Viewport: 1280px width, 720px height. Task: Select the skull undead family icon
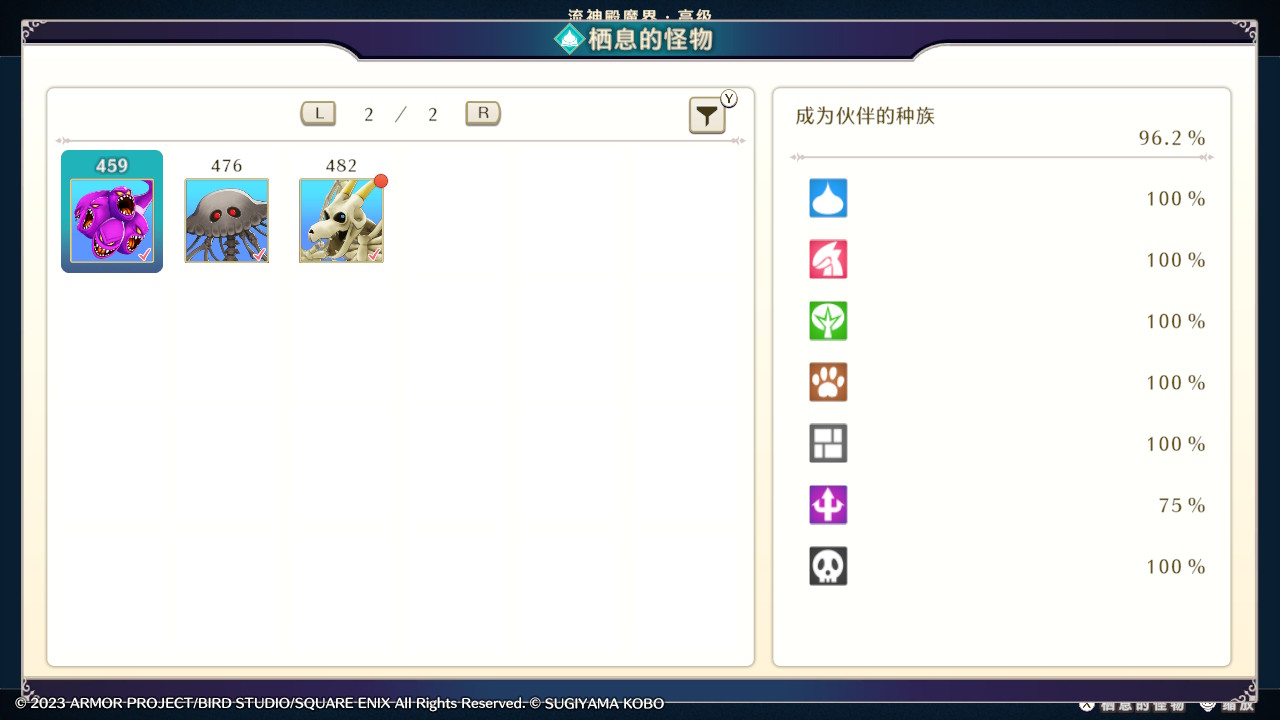[828, 566]
